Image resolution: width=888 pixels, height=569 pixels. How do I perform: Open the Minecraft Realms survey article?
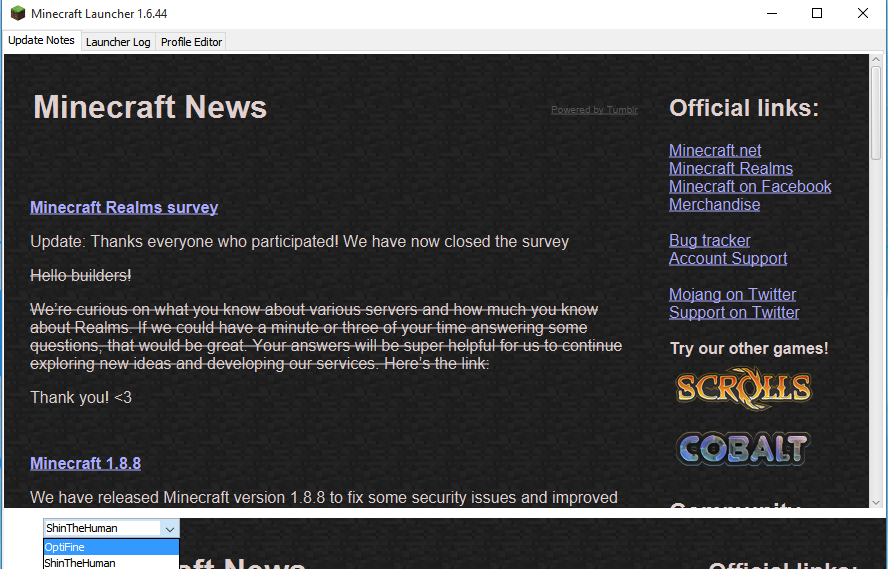(124, 208)
